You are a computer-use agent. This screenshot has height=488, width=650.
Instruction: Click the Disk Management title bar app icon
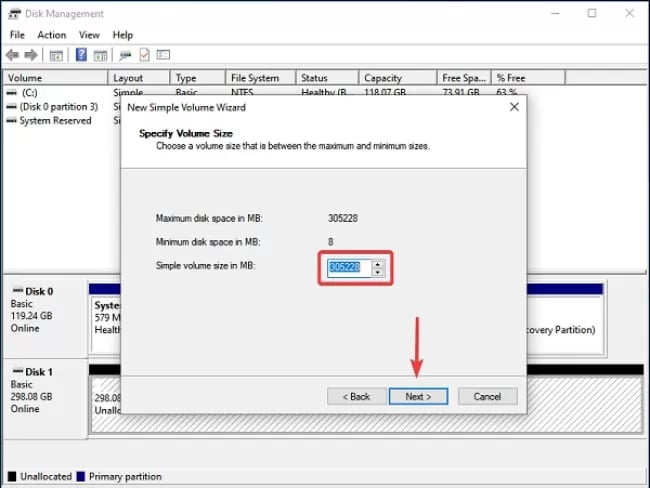point(14,14)
